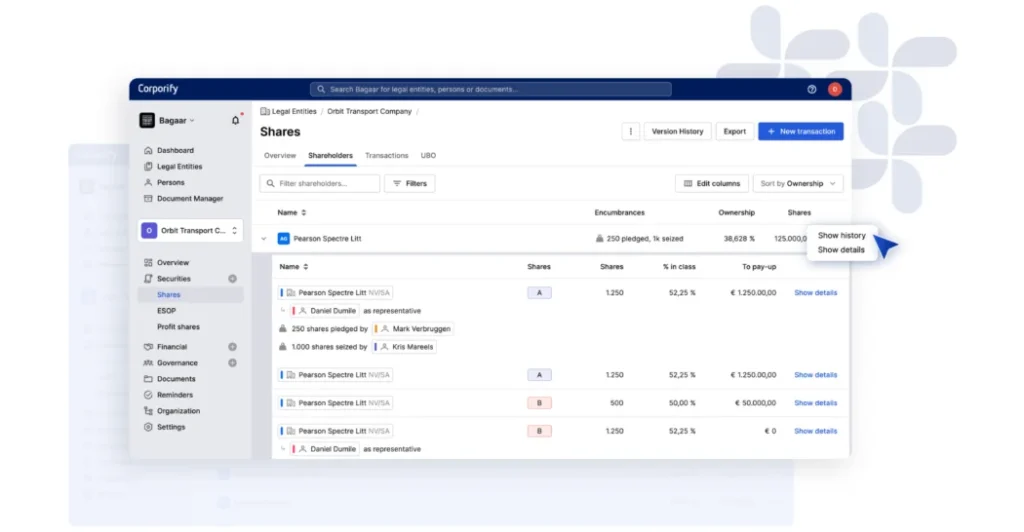Click the 38,628 % ownership value
The image size is (1024, 532).
(x=739, y=239)
